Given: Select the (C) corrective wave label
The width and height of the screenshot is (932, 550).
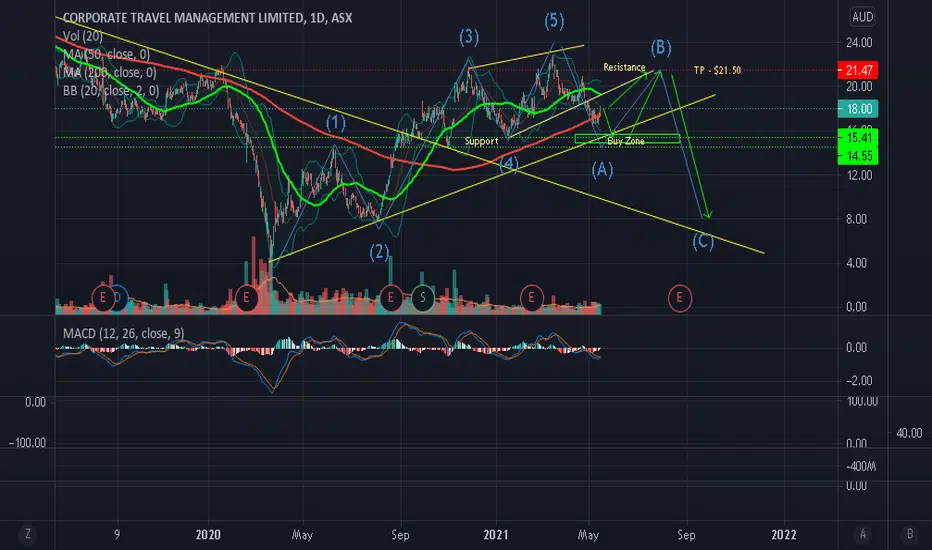Looking at the screenshot, I should 703,241.
